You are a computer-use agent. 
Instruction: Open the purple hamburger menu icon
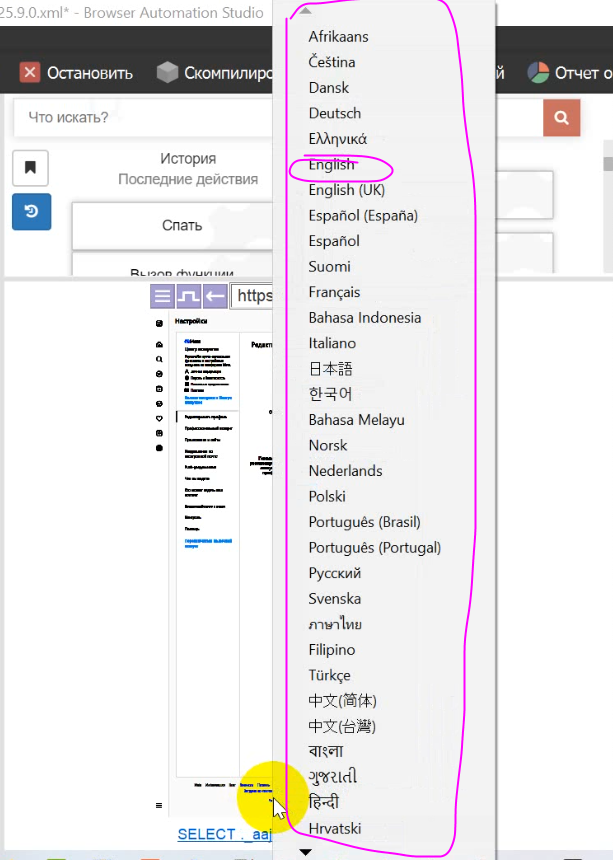coord(162,296)
